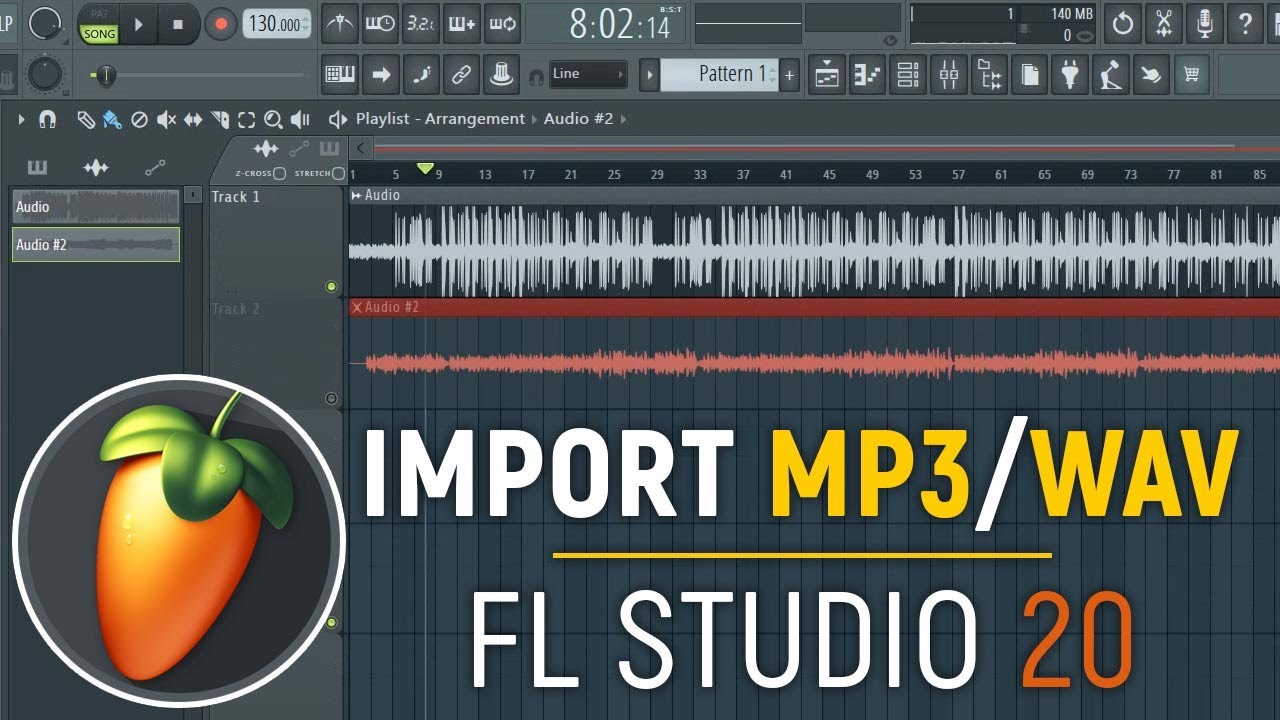
Task: Open the content library cart icon
Action: tap(1191, 74)
